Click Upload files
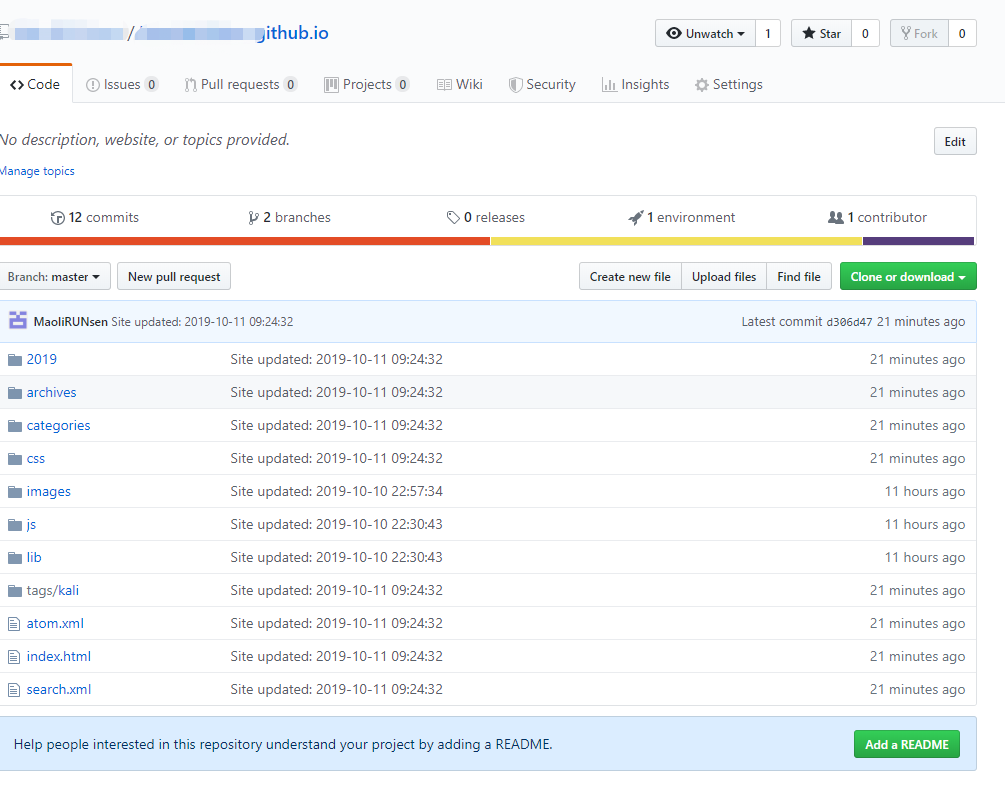1005x792 pixels. (x=724, y=277)
